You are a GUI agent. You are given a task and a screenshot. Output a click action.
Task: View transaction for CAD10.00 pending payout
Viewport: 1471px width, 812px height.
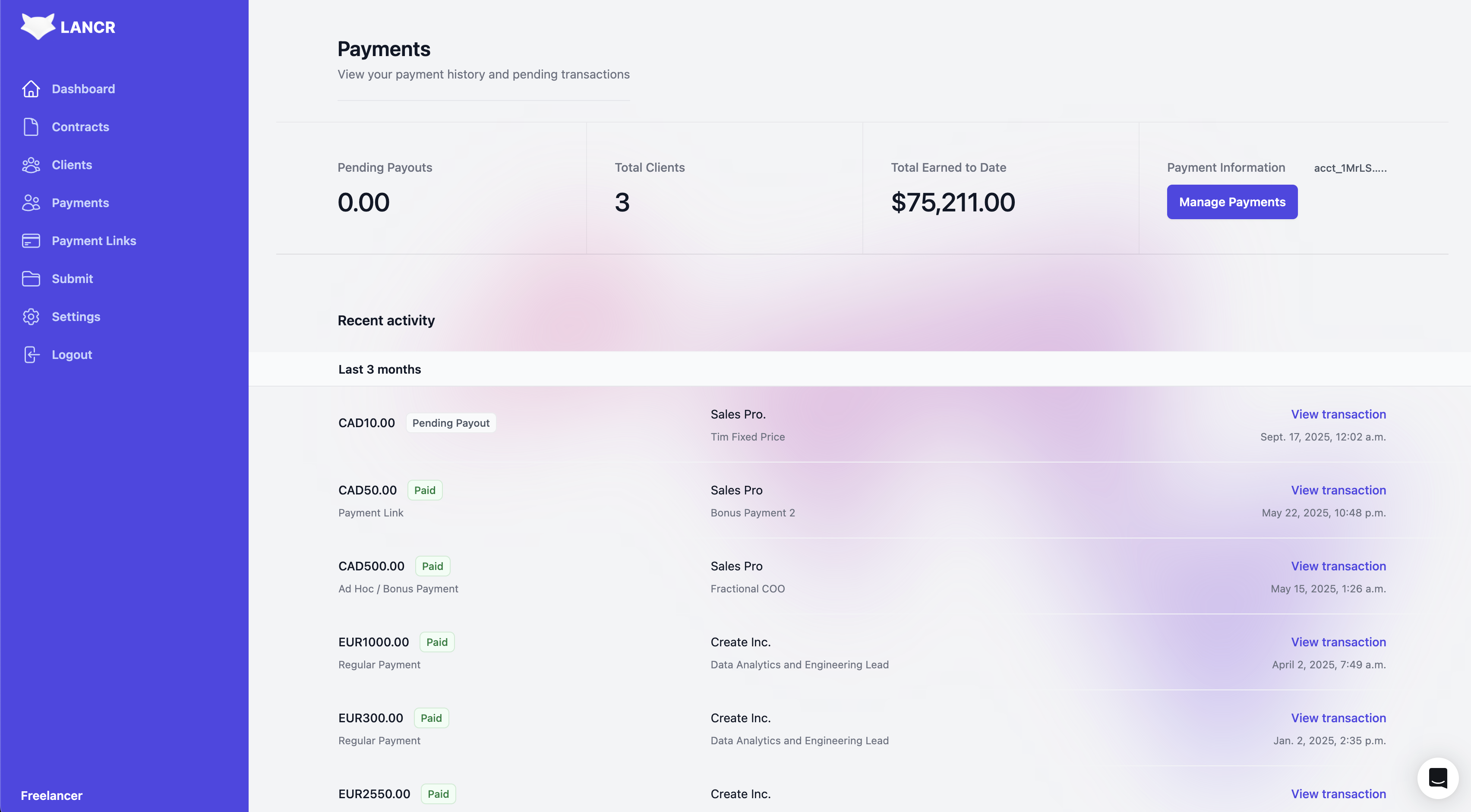1338,414
